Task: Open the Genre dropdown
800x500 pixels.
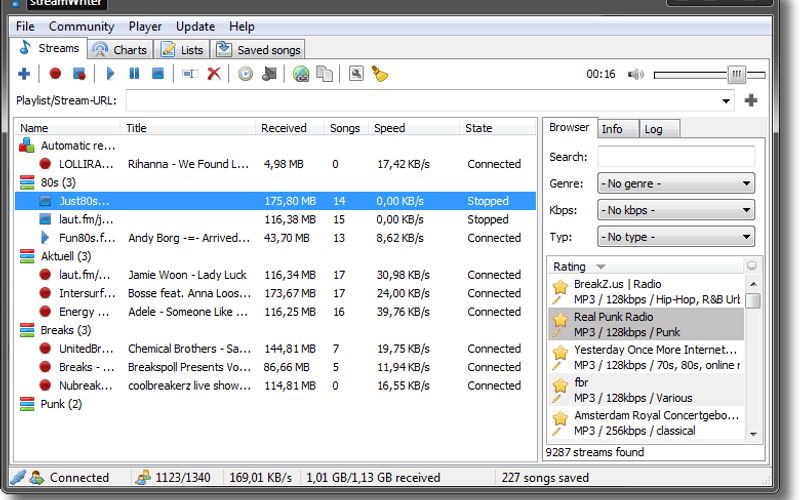Action: (676, 183)
